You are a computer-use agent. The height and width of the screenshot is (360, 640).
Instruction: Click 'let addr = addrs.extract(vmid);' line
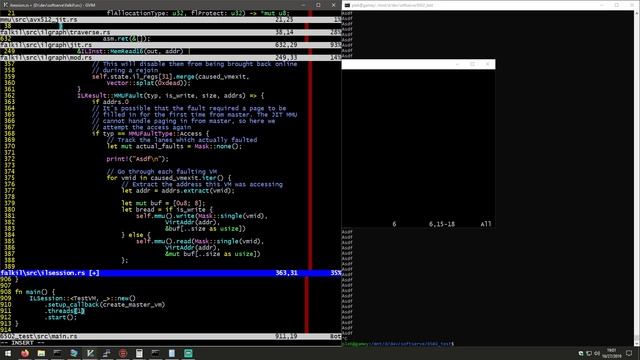(178, 191)
